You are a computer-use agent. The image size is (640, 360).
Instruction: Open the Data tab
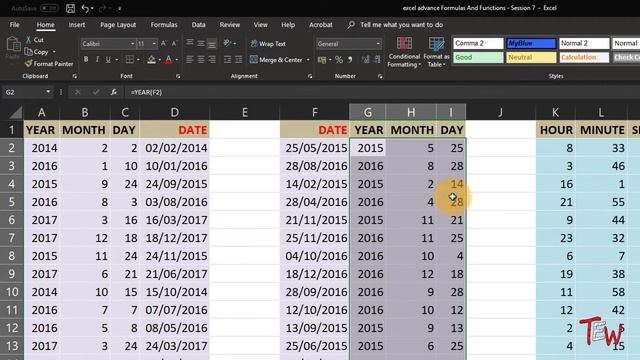pos(198,25)
